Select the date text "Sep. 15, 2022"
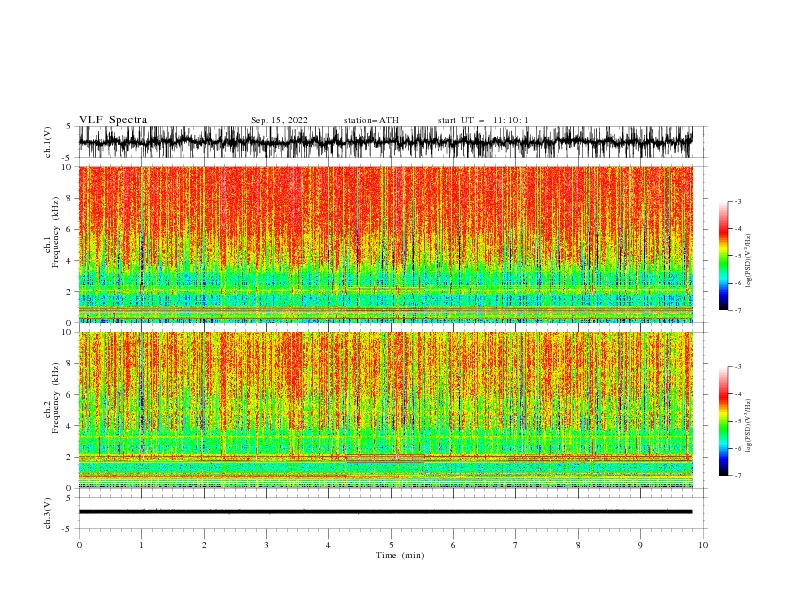The height and width of the screenshot is (612, 792). pos(279,120)
